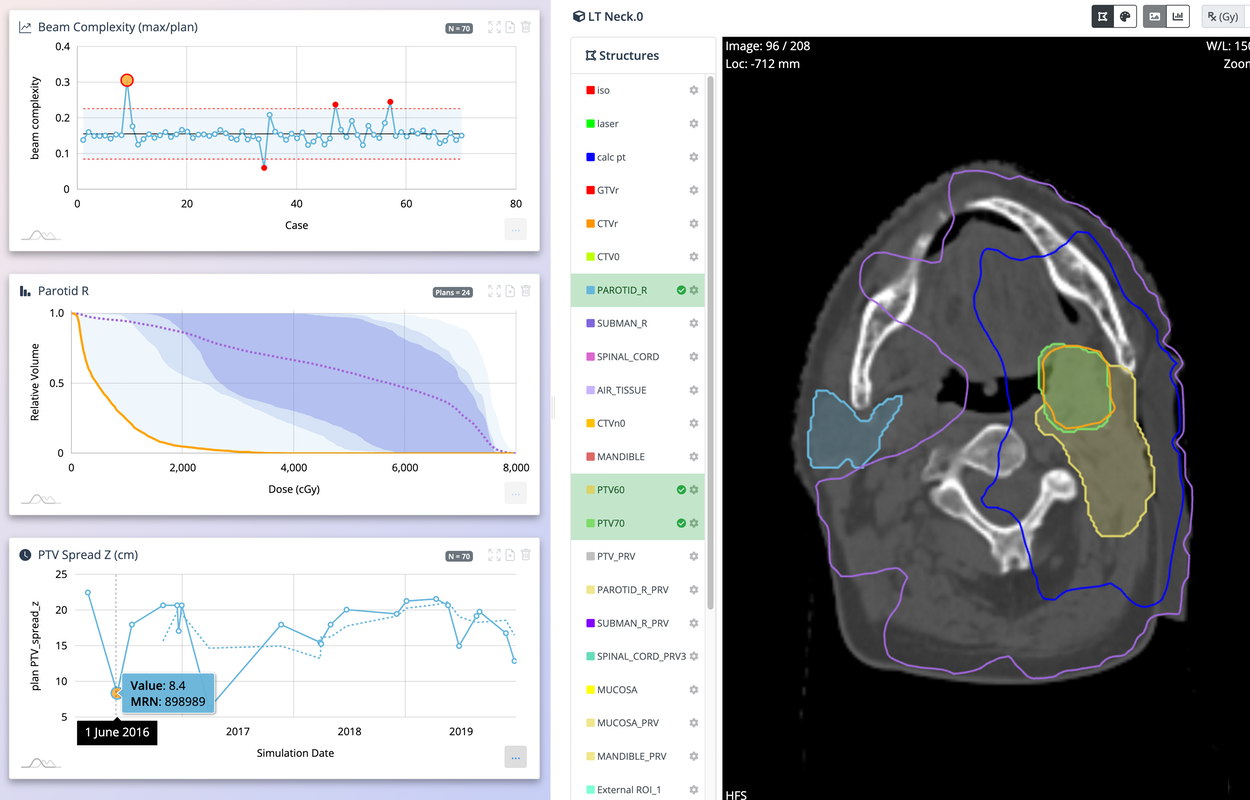Delete the Beam Complexity chart panel

[x=526, y=27]
